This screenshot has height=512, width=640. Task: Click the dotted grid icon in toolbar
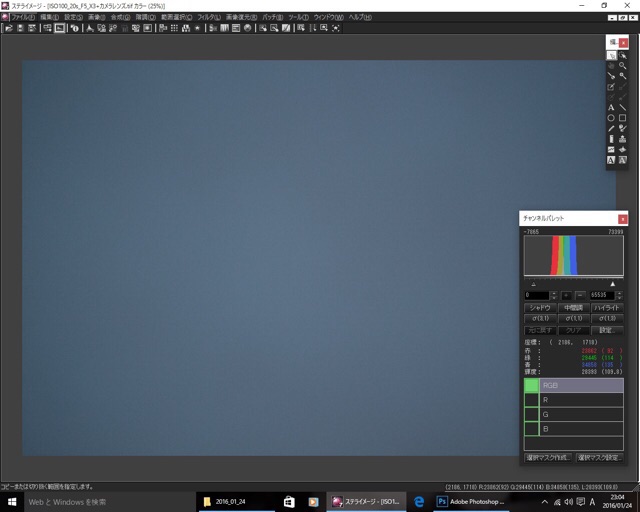coord(174,28)
